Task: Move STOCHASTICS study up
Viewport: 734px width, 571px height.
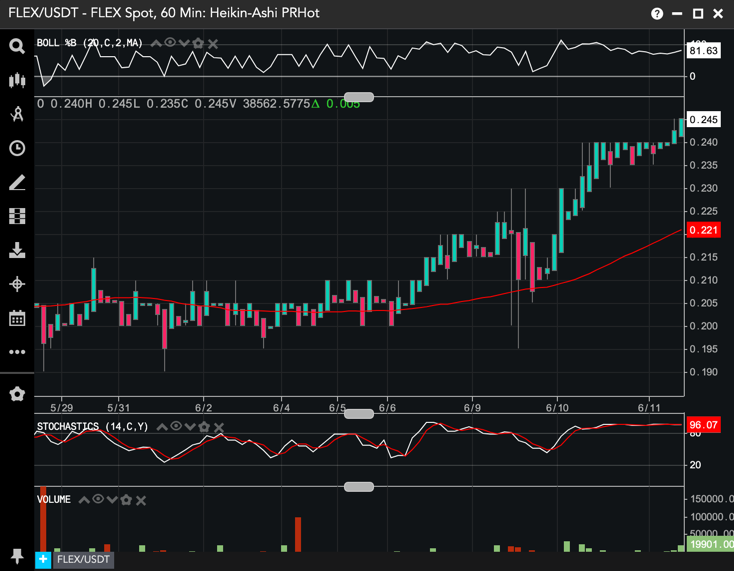Action: (162, 427)
